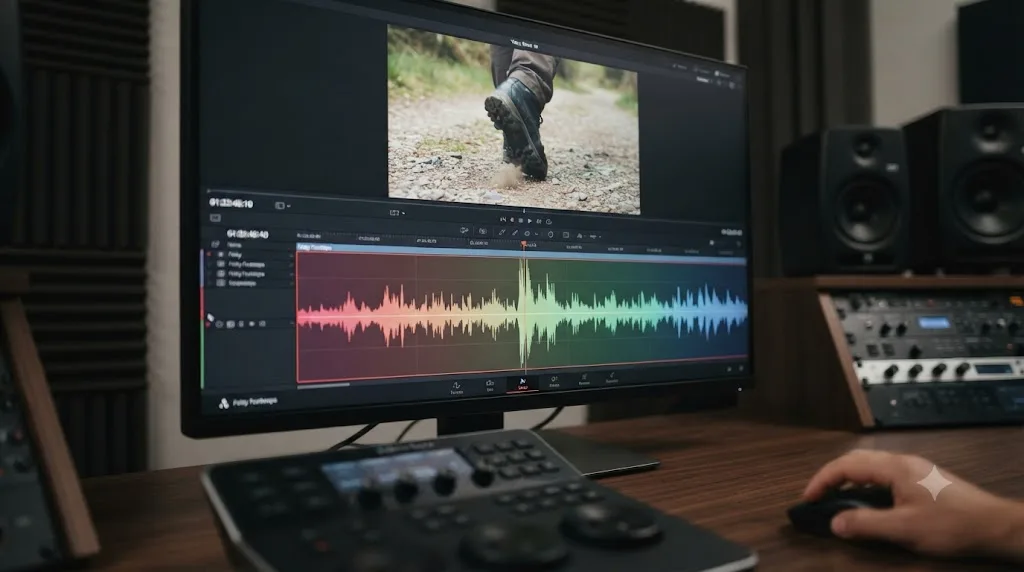
Task: Click the timeline timecode field above the track list
Action: [247, 234]
